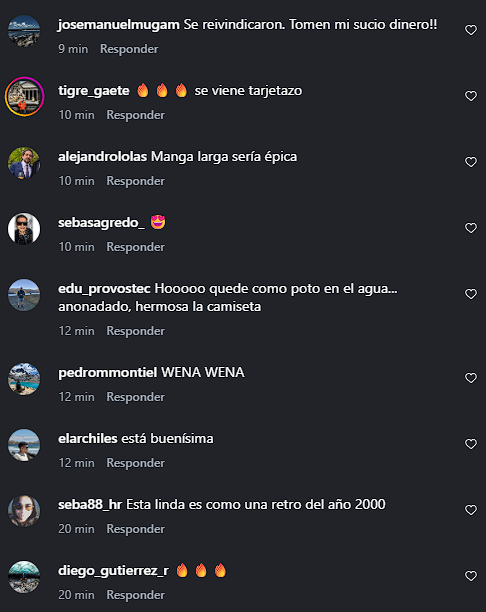Open the elarchiles username link
Viewport: 486px width, 612px height.
88,438
